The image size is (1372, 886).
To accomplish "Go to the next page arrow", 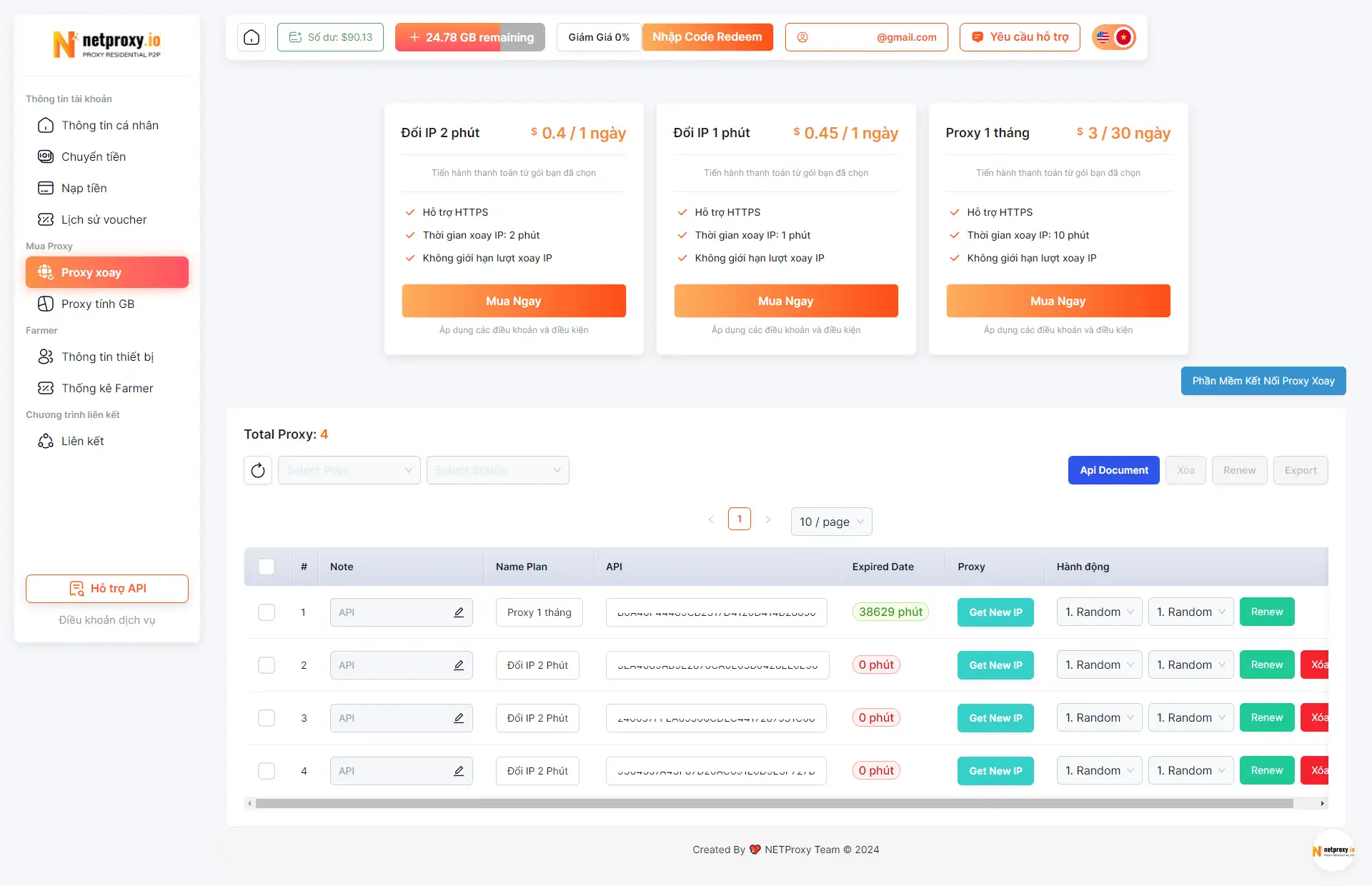I will pos(768,519).
